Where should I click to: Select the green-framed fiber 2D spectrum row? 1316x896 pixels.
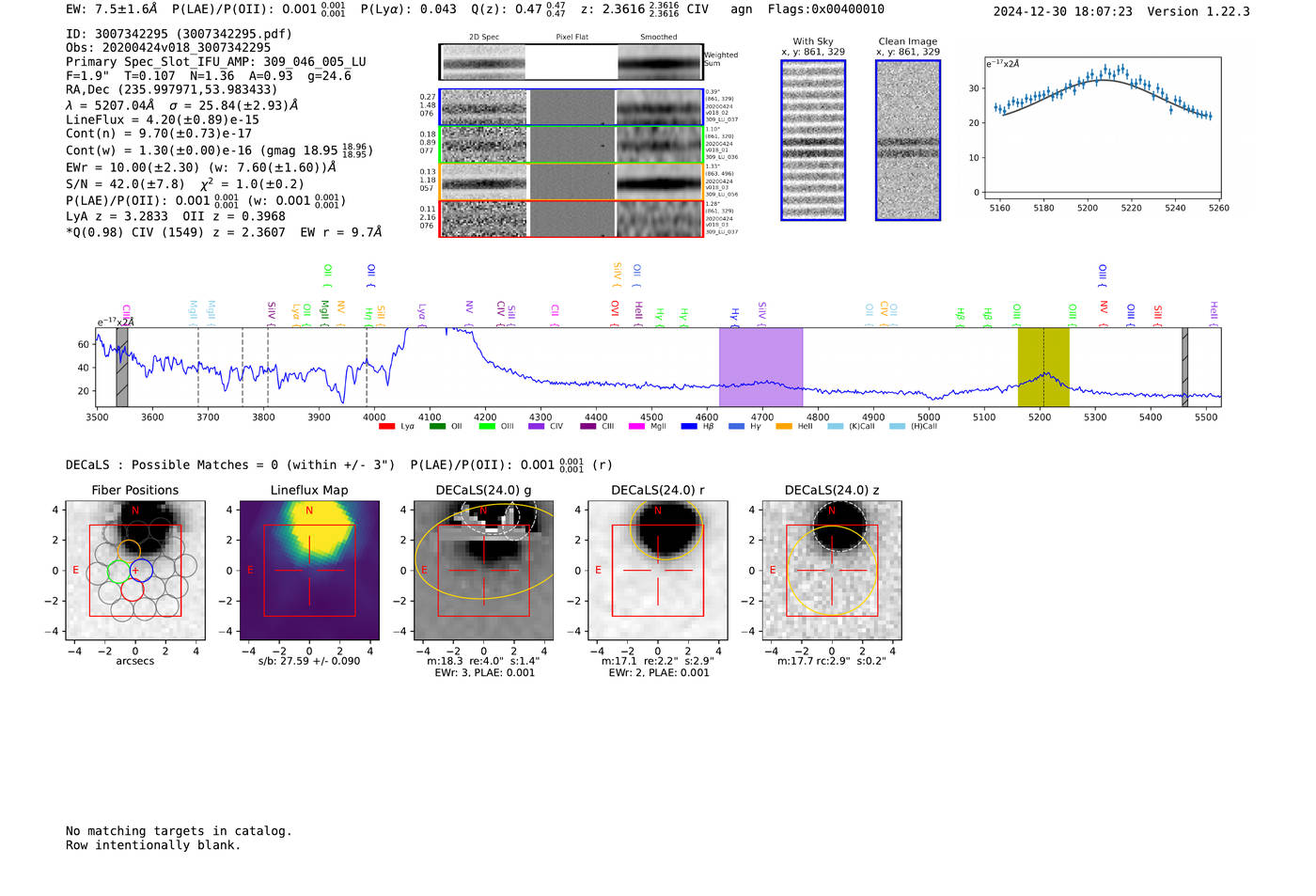[572, 145]
